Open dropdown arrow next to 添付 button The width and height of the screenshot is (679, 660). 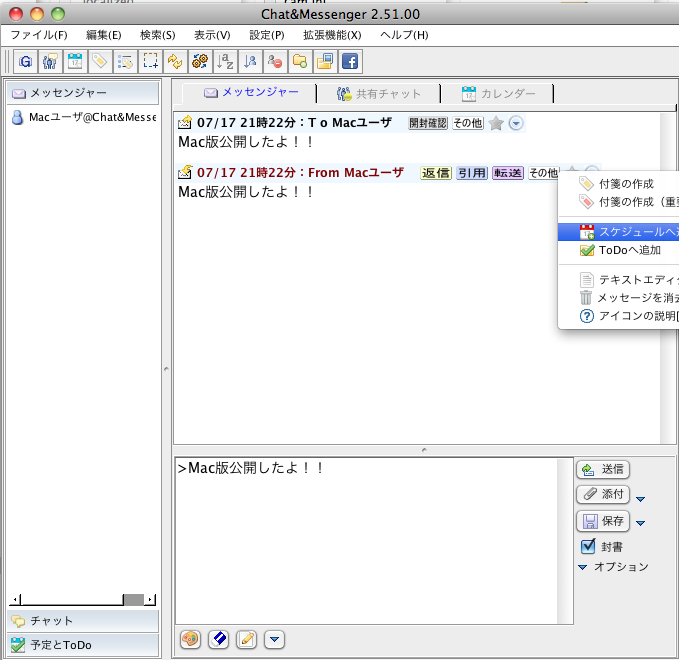pos(640,499)
